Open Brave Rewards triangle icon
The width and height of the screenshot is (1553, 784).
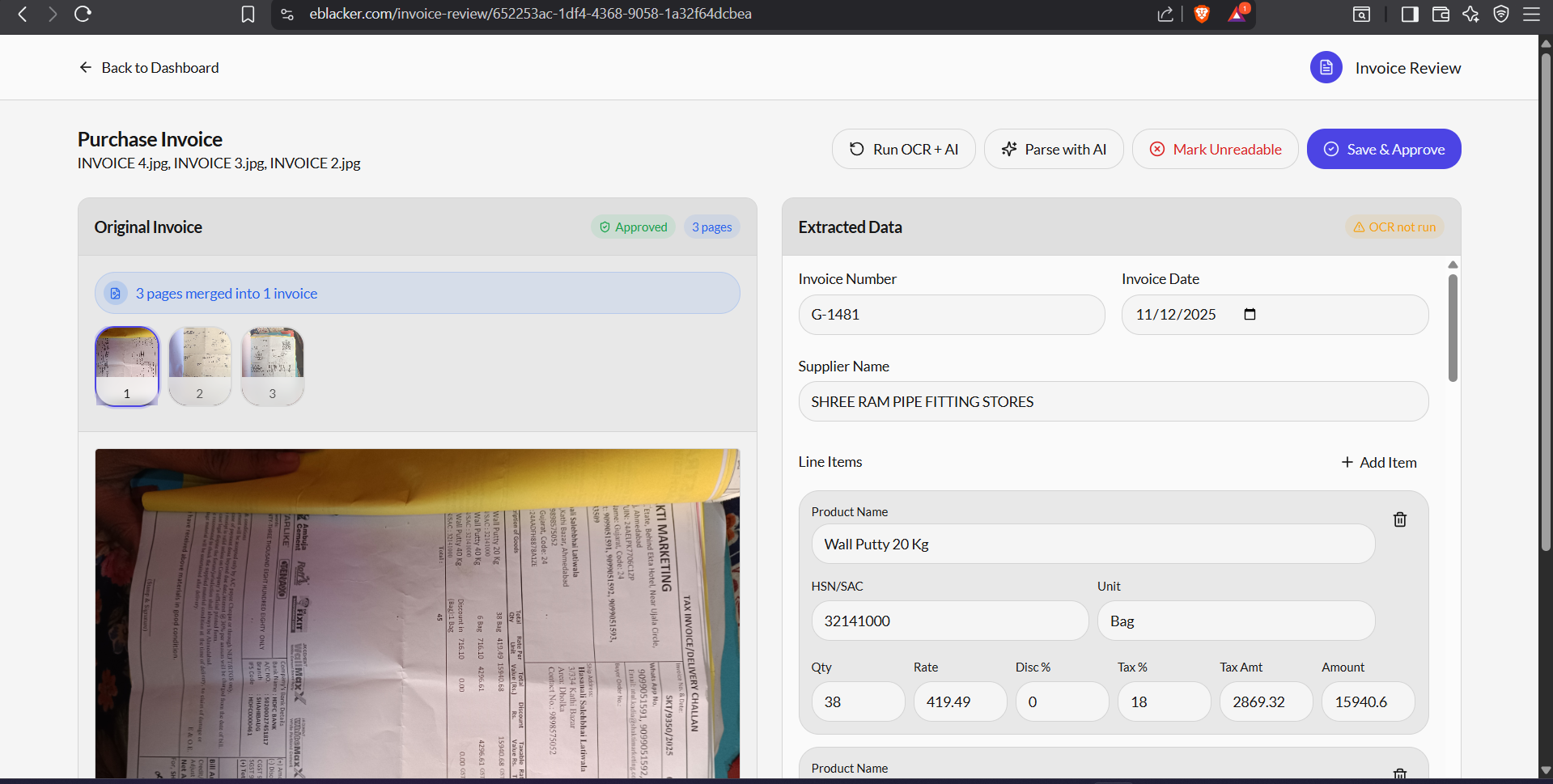tap(1237, 14)
